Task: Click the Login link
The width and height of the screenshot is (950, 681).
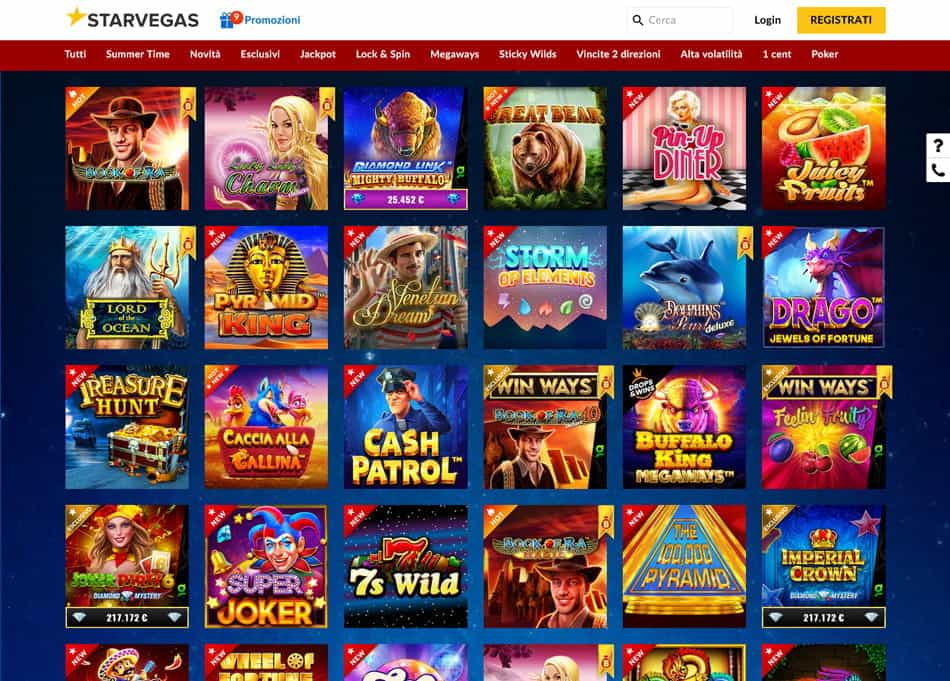Action: [767, 20]
